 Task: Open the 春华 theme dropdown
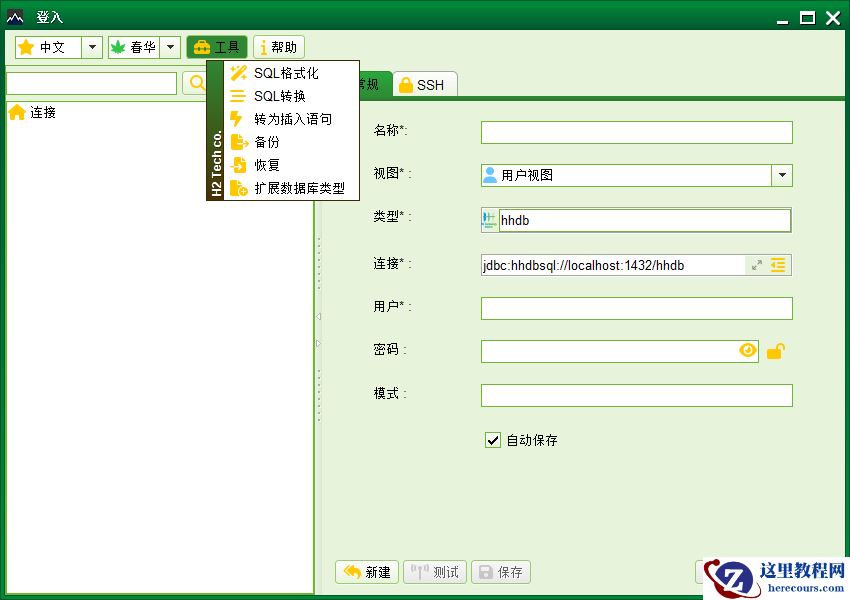click(x=170, y=46)
